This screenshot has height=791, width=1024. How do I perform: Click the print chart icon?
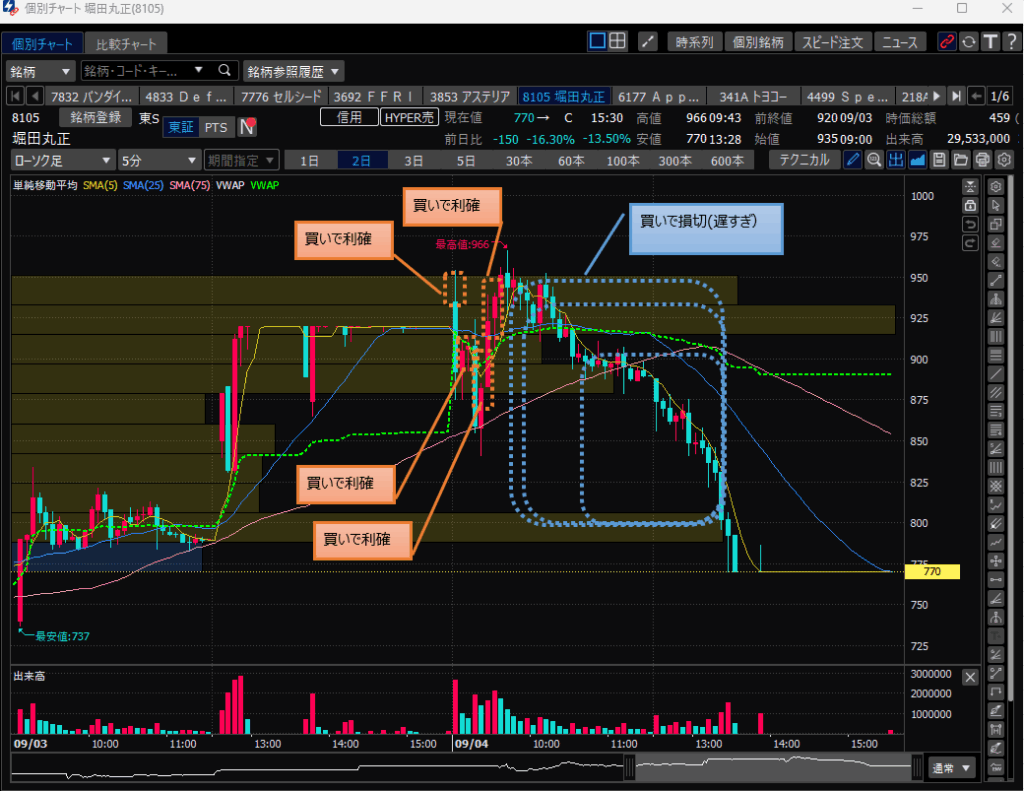(x=983, y=160)
